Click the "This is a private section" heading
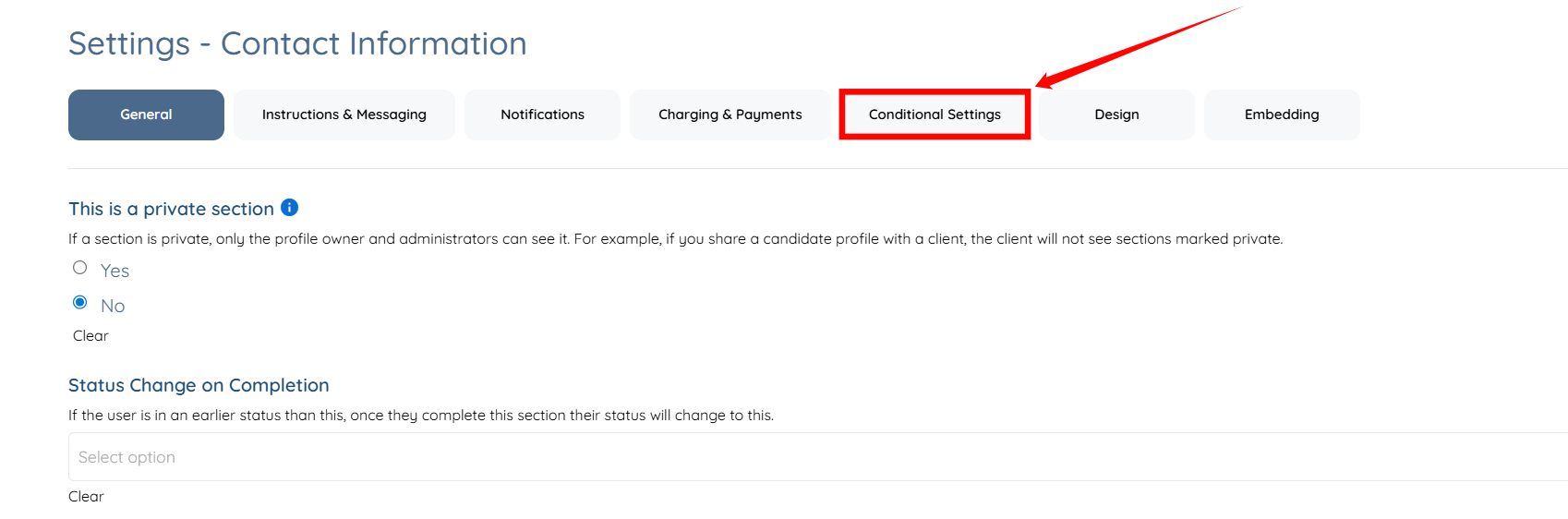Screen dimensions: 1568x519 pos(171,209)
